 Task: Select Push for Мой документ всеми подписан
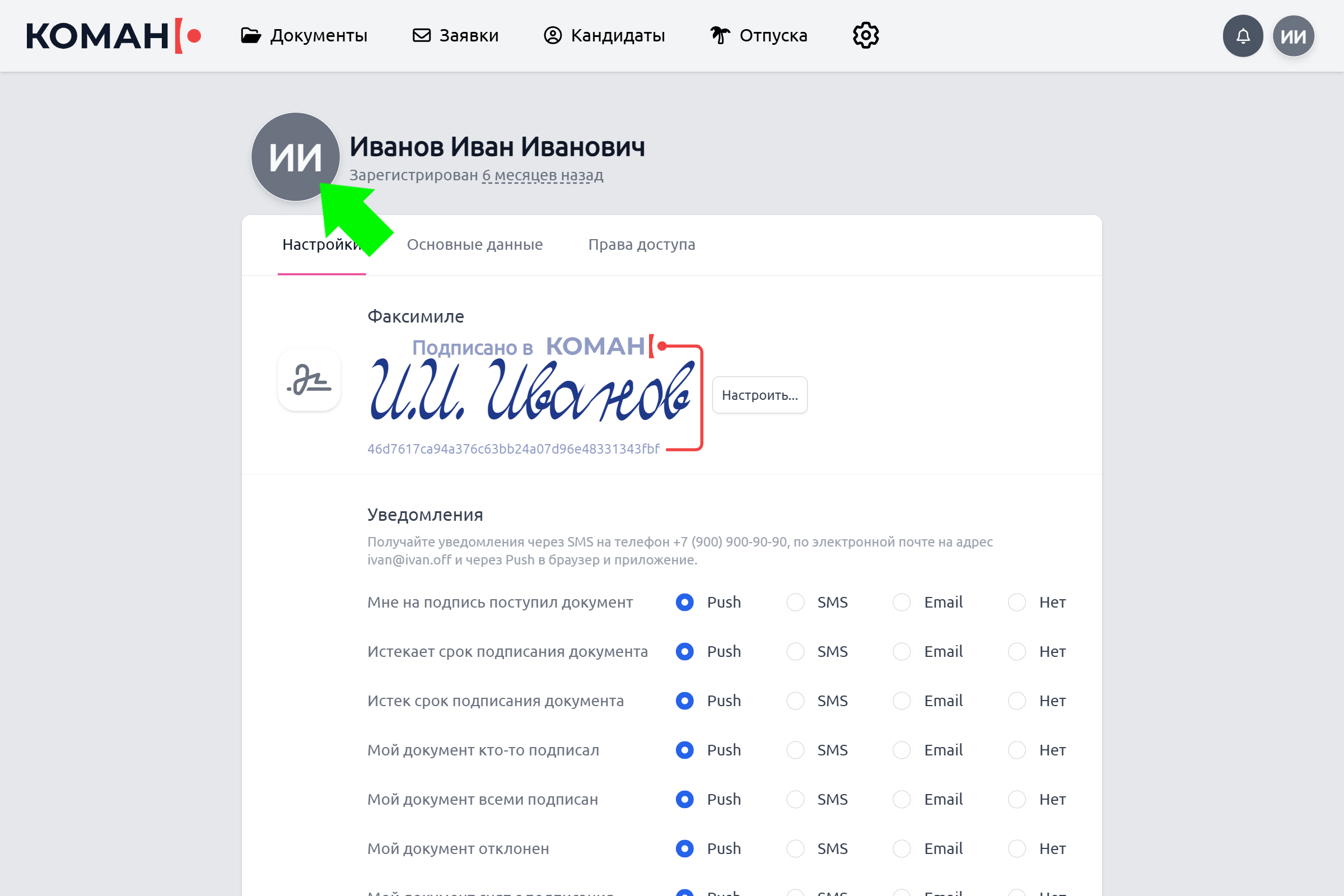click(684, 800)
